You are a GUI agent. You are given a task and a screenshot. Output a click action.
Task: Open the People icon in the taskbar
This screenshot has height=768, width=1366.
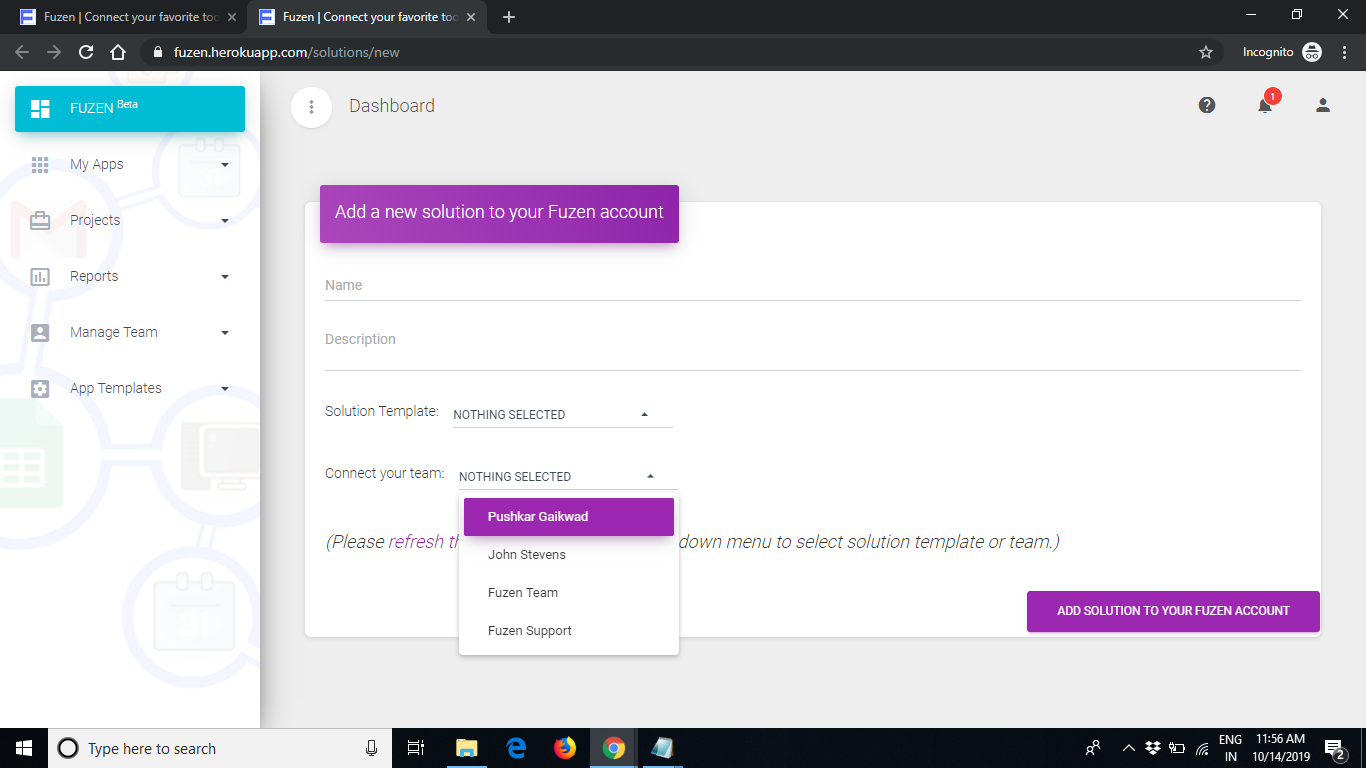[1093, 748]
